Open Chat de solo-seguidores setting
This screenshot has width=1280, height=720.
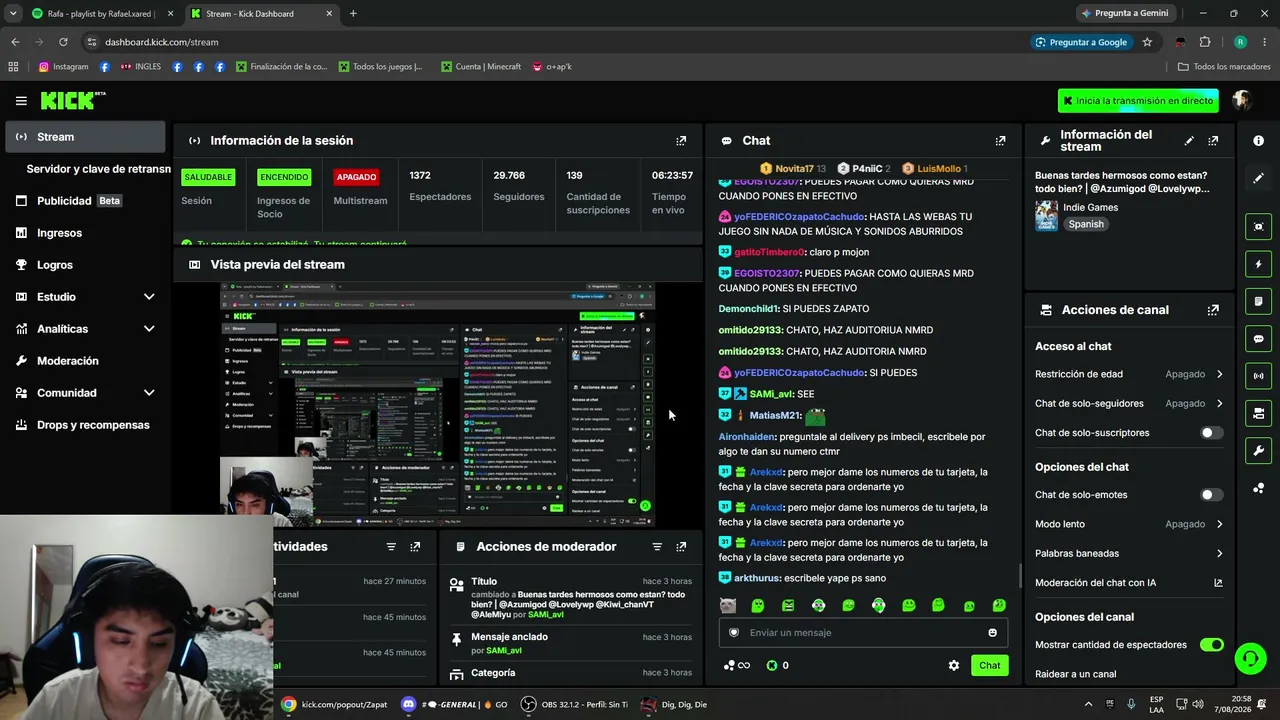point(1129,403)
